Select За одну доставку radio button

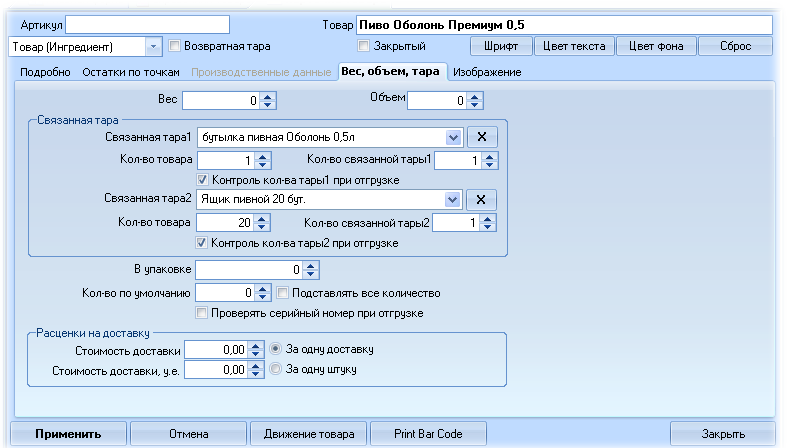coord(275,348)
